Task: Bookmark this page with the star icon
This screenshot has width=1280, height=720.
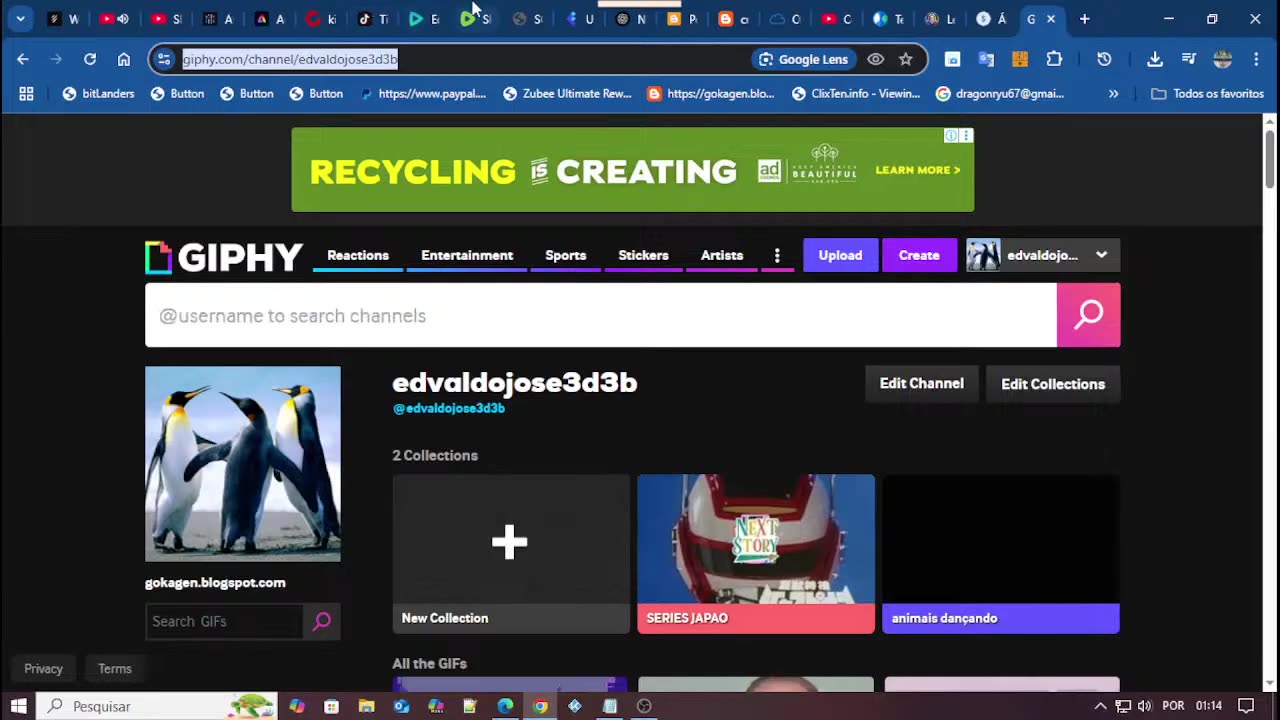Action: point(906,59)
